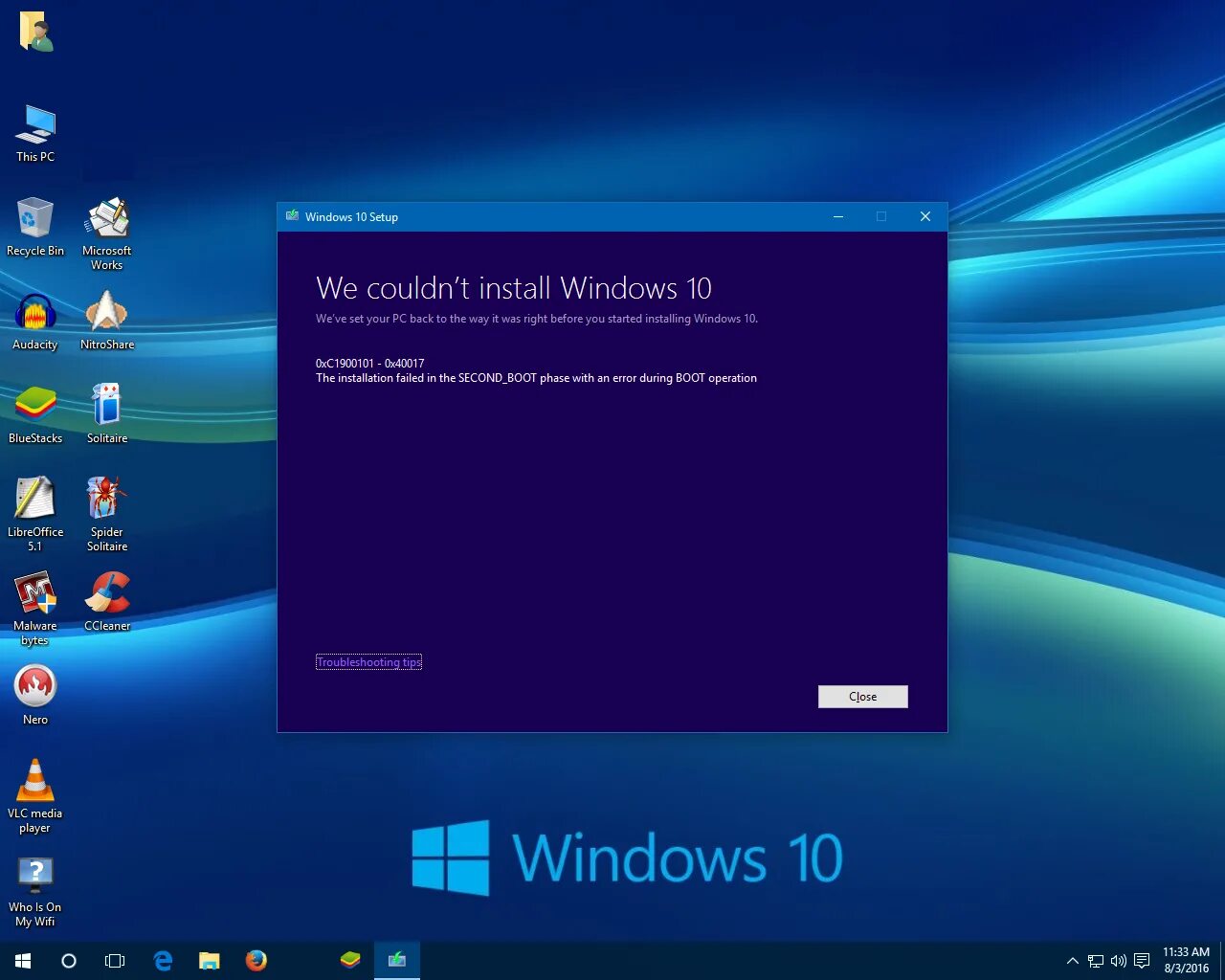Open the user folder desktop icon
1225x980 pixels.
click(x=35, y=32)
